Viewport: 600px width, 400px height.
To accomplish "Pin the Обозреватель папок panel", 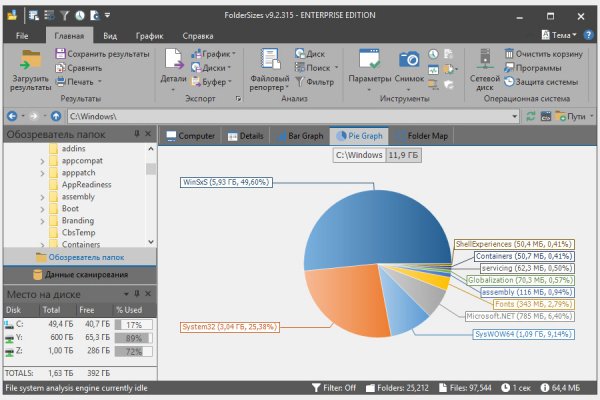I will point(137,134).
